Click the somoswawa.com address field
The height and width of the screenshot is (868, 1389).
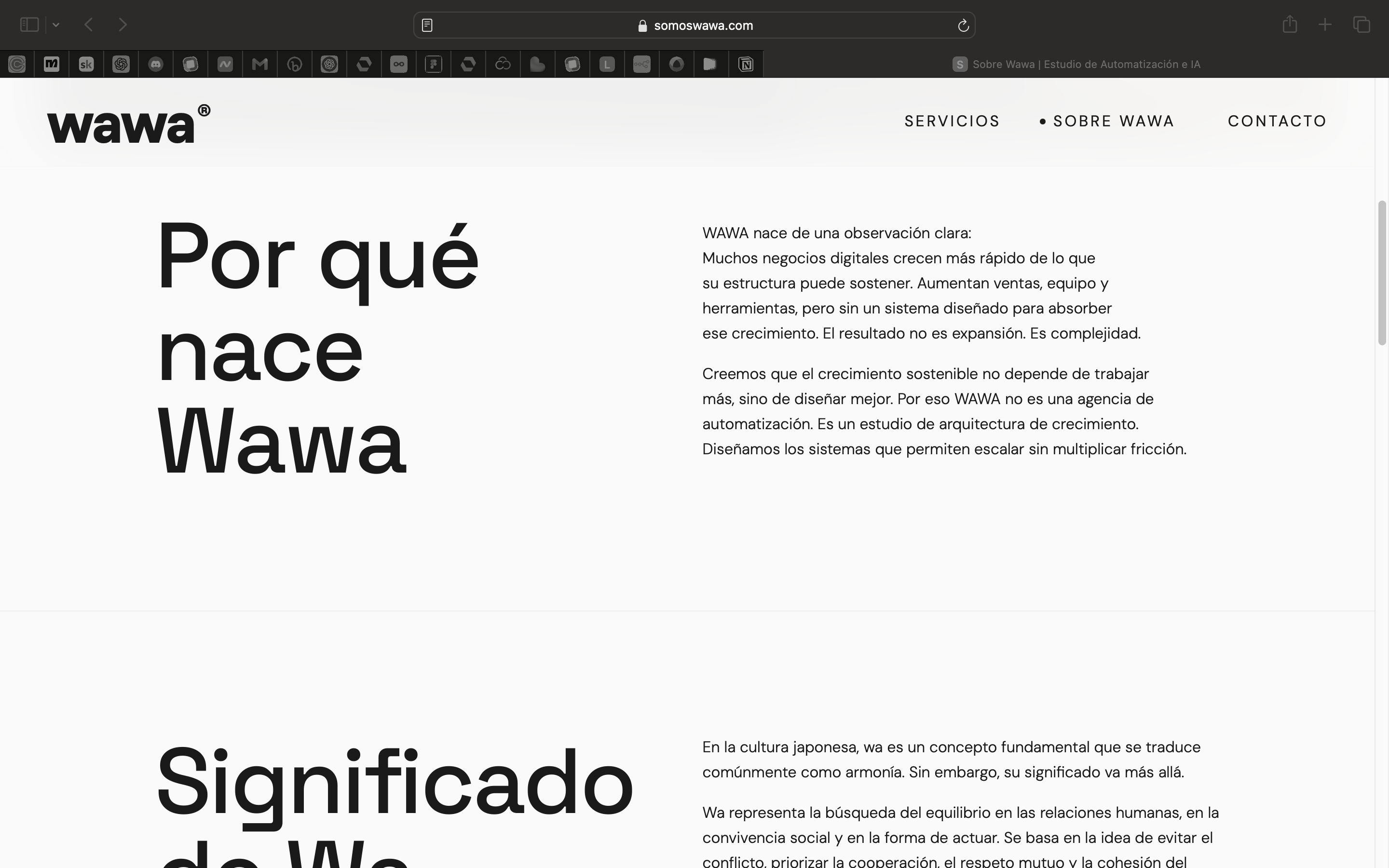coord(694,25)
